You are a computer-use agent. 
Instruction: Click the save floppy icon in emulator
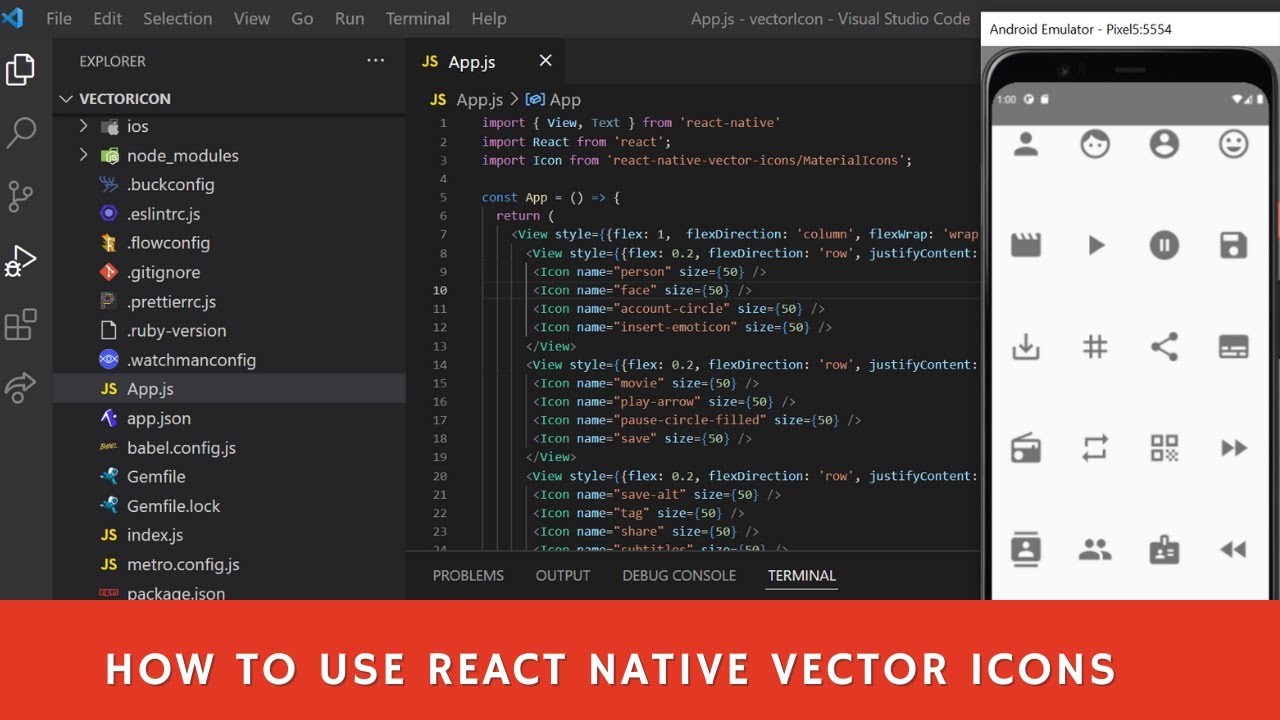[x=1234, y=245]
